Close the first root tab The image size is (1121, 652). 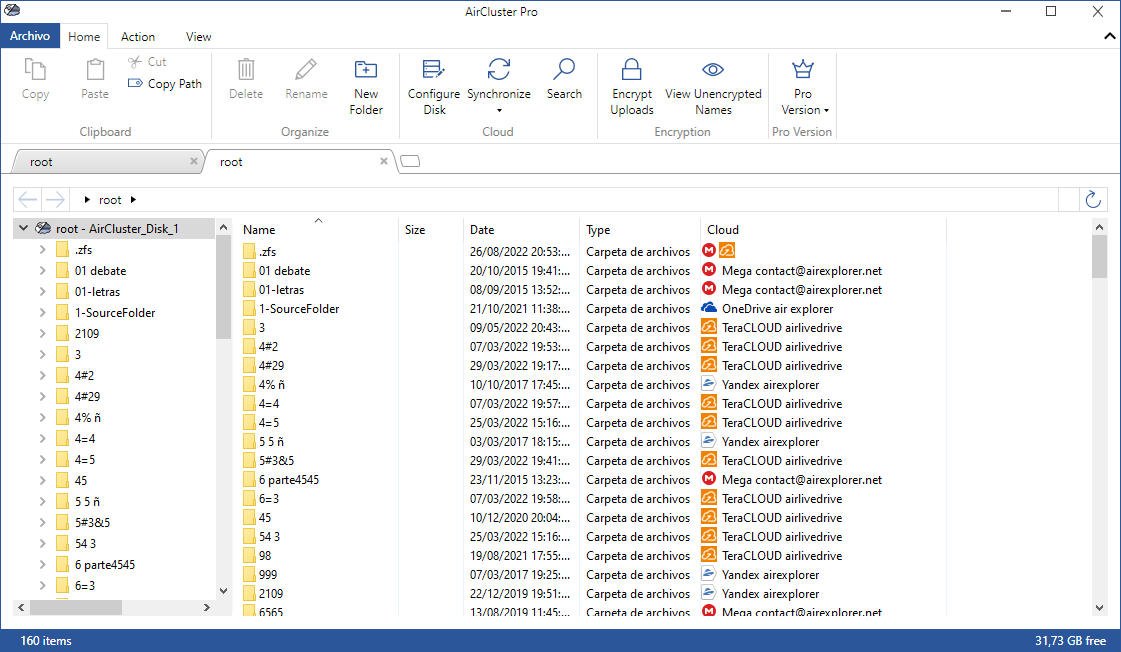coord(193,161)
